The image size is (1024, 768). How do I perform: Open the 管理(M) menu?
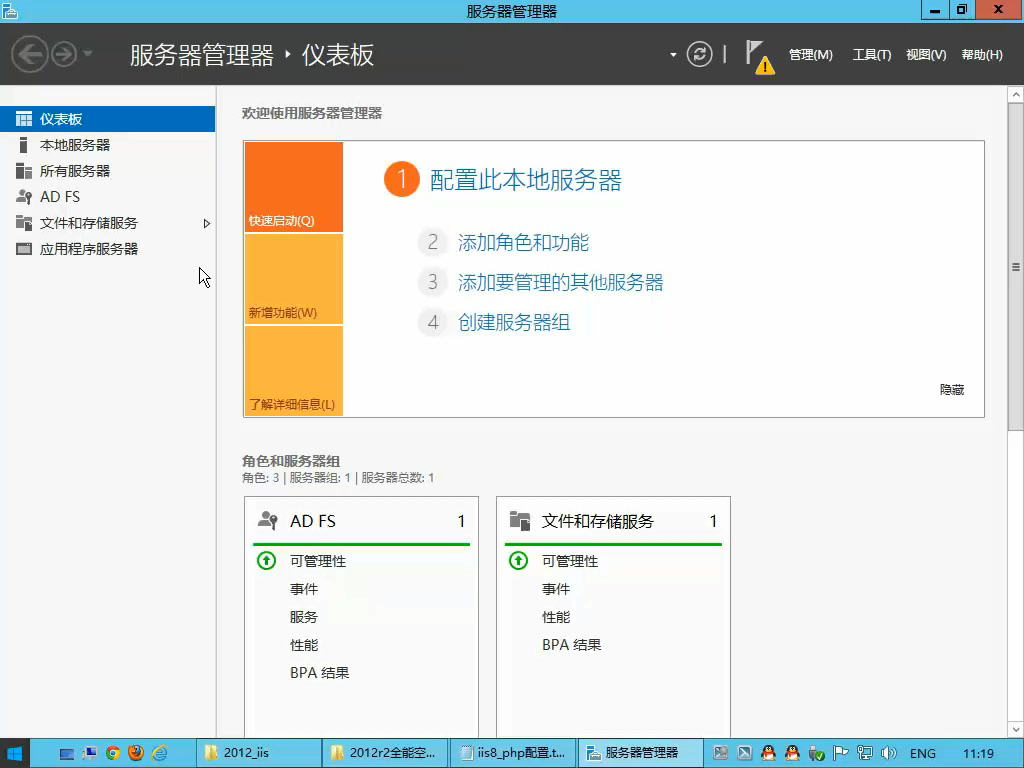point(810,55)
